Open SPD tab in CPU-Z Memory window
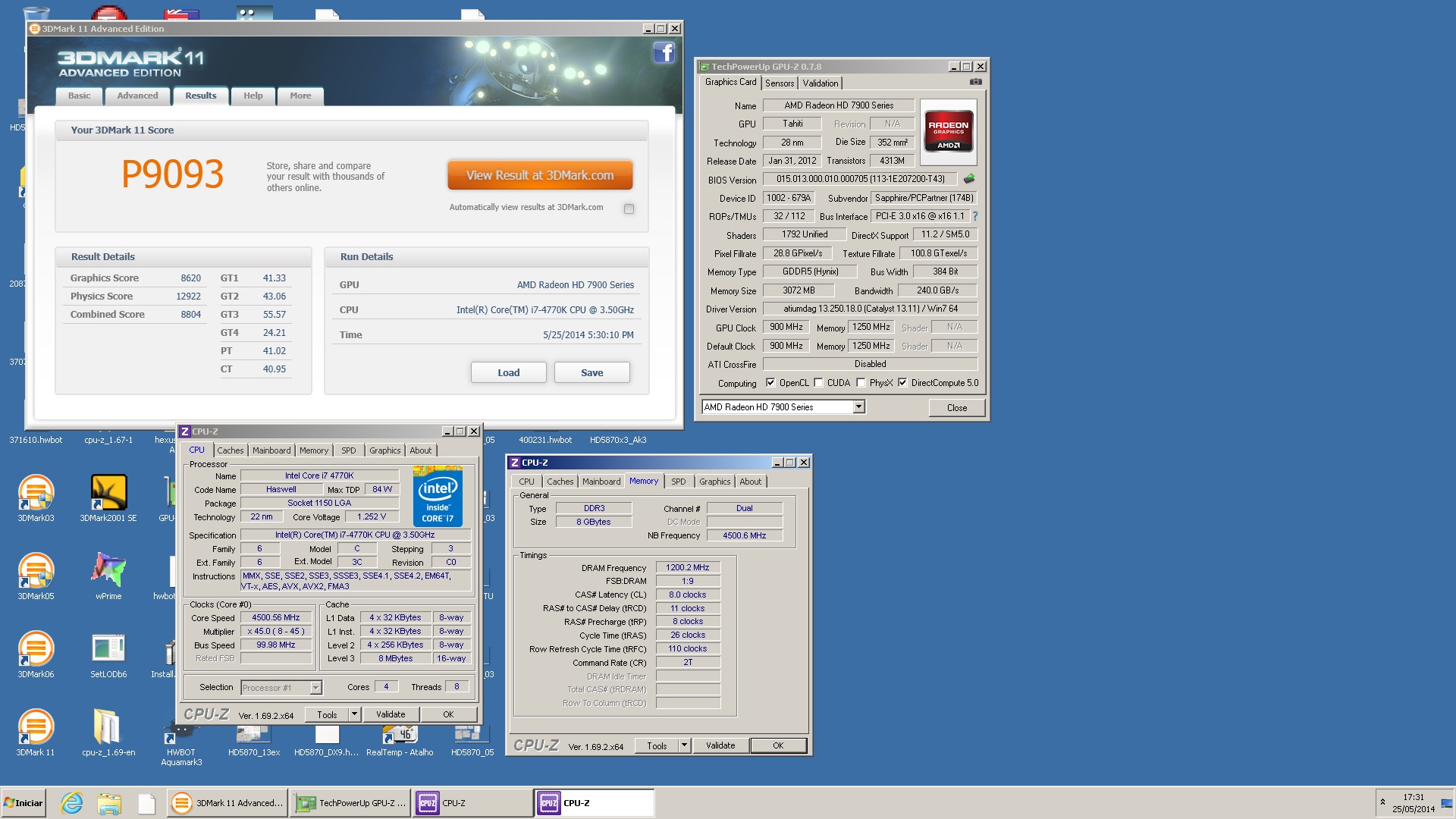The height and width of the screenshot is (819, 1456). click(x=679, y=482)
